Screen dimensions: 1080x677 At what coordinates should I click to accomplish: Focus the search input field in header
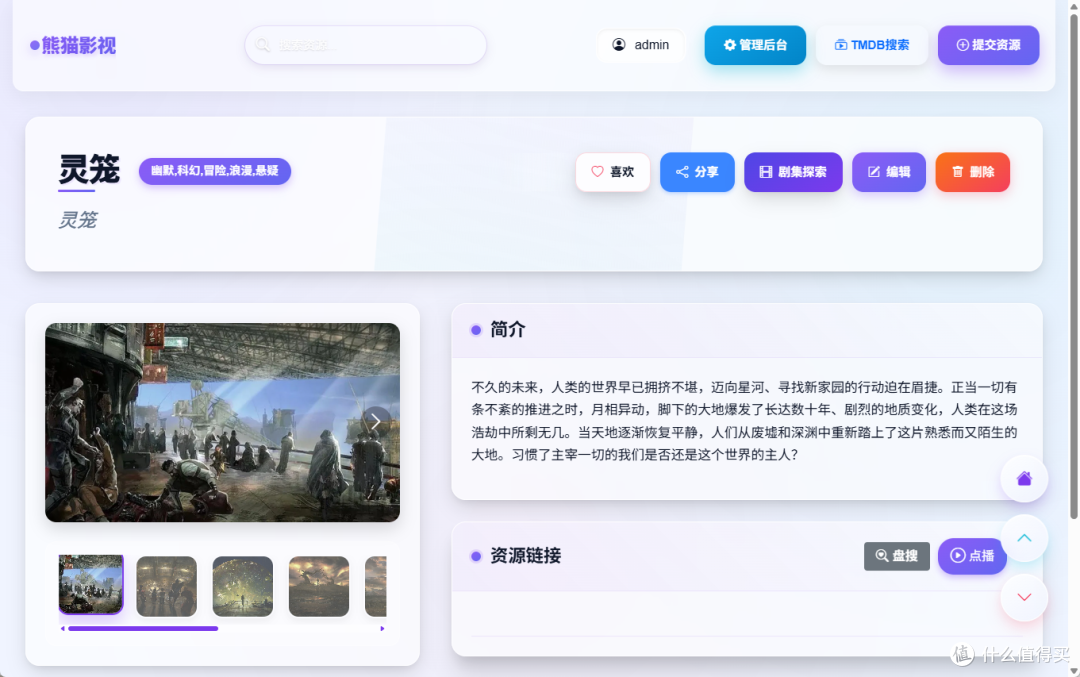[x=366, y=45]
